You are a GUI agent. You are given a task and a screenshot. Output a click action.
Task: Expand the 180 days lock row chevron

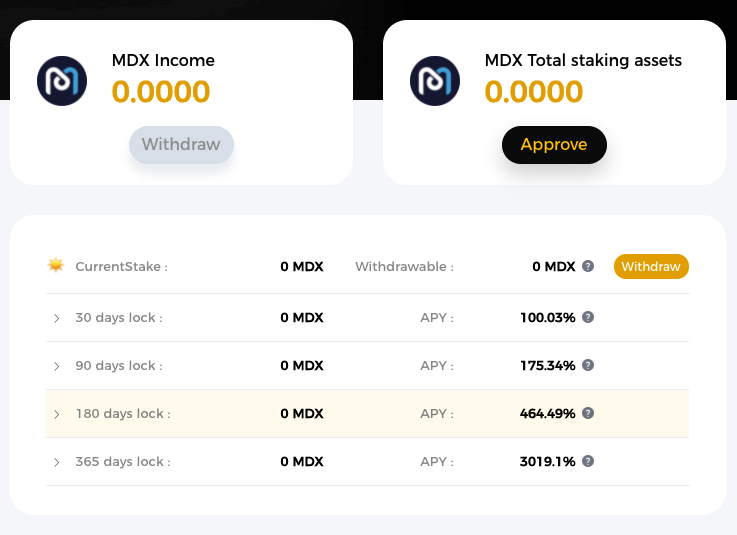[x=56, y=414]
